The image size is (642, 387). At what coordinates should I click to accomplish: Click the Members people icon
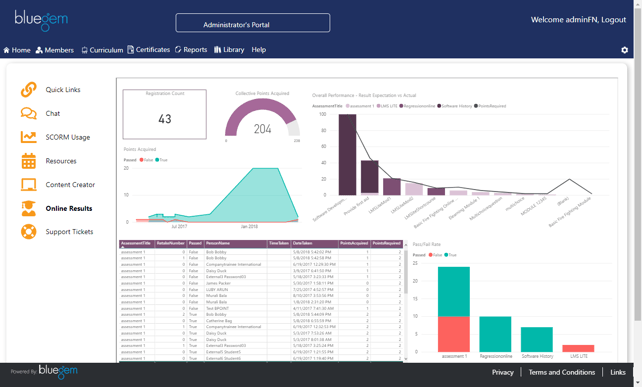[39, 50]
